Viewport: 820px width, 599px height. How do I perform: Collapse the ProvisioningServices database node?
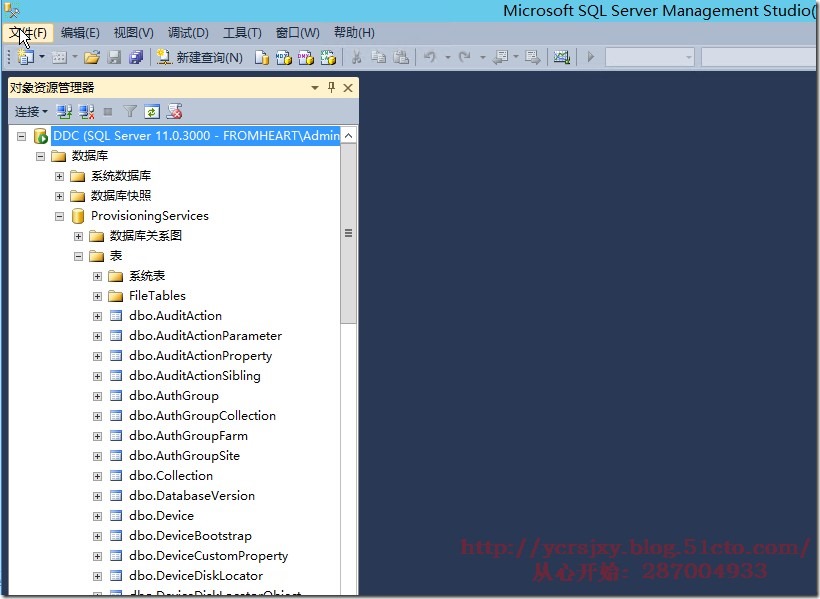(x=59, y=216)
